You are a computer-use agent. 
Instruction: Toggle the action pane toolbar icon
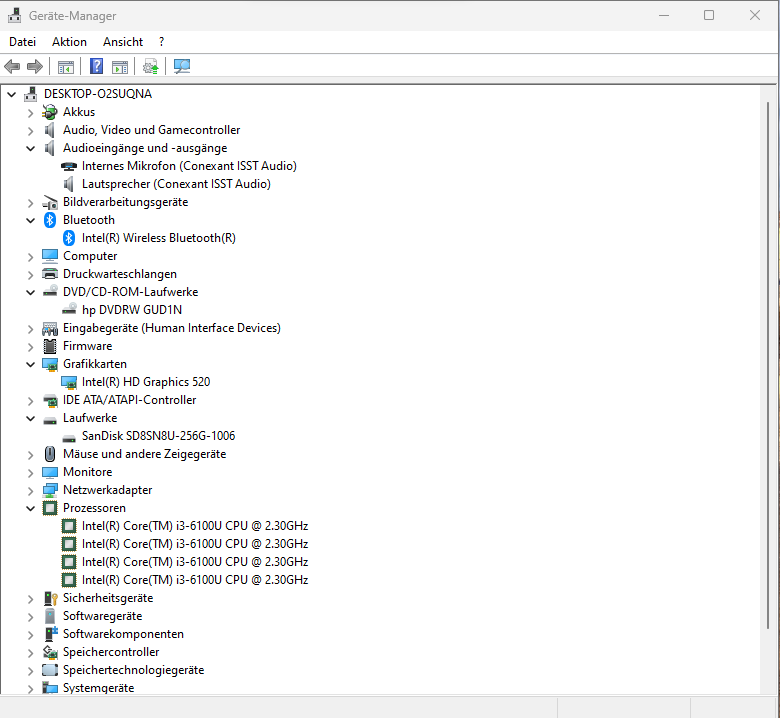[120, 66]
